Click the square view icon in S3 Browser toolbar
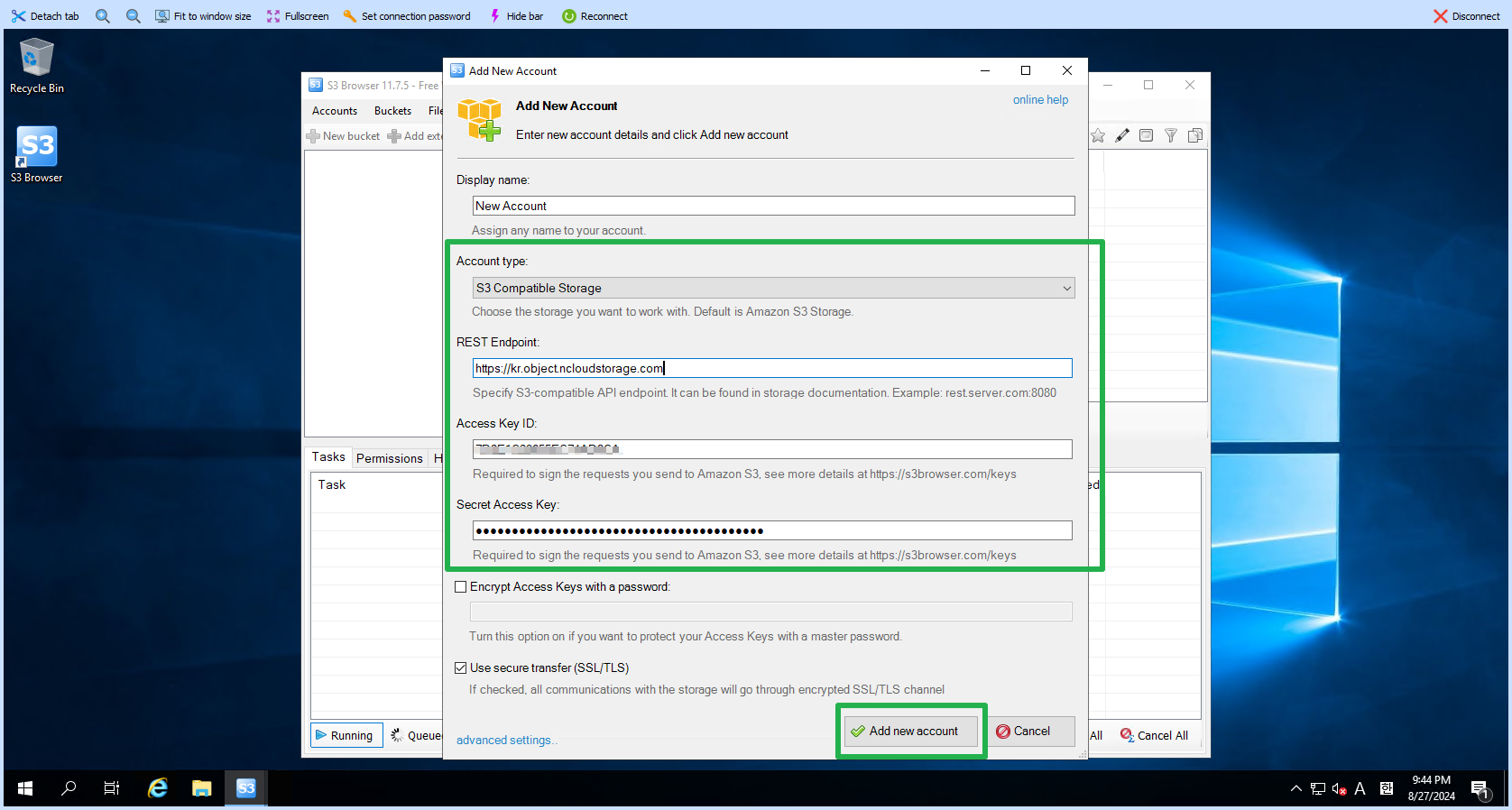Image resolution: width=1512 pixels, height=810 pixels. (1146, 135)
